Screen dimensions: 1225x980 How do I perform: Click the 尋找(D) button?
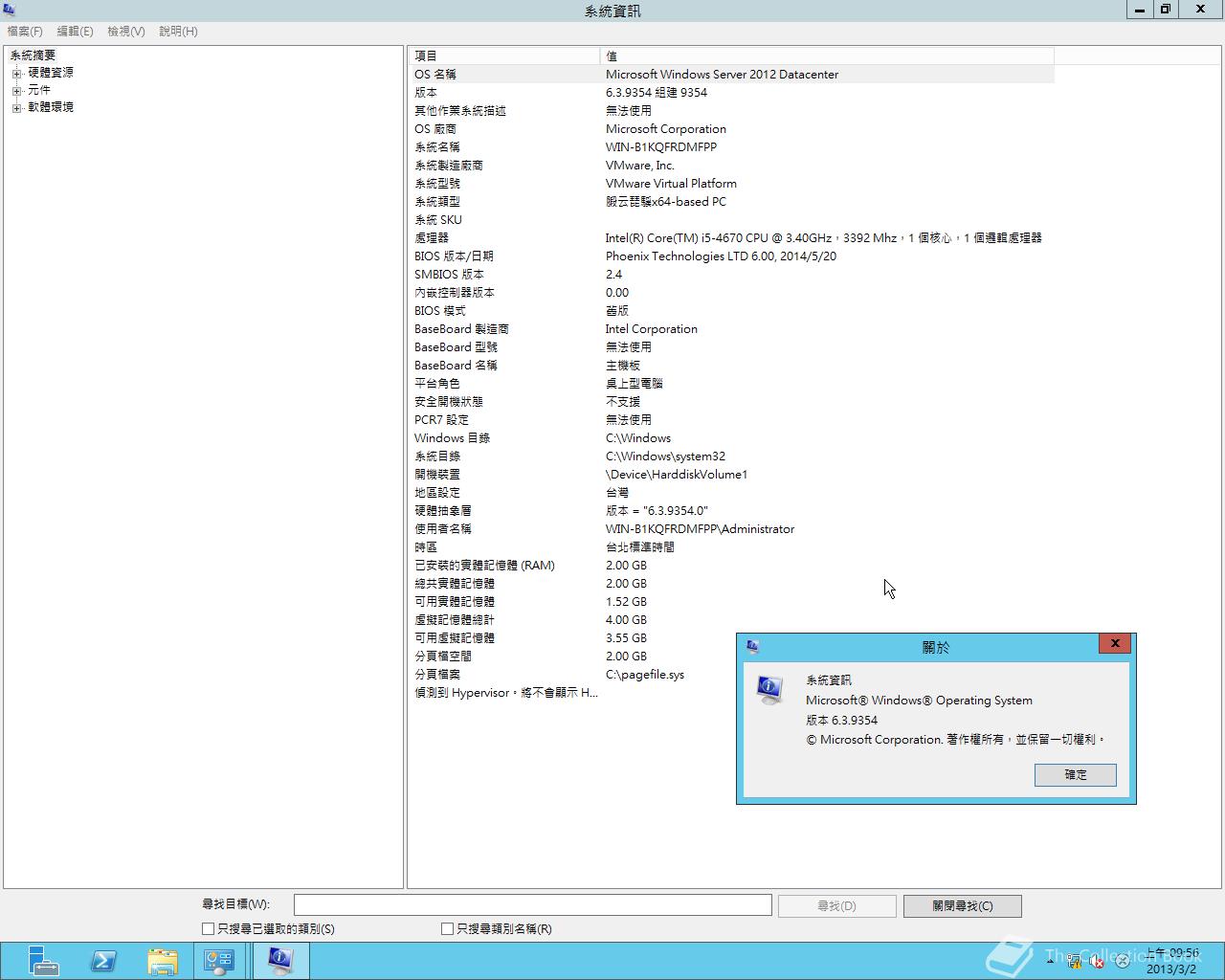coord(836,906)
